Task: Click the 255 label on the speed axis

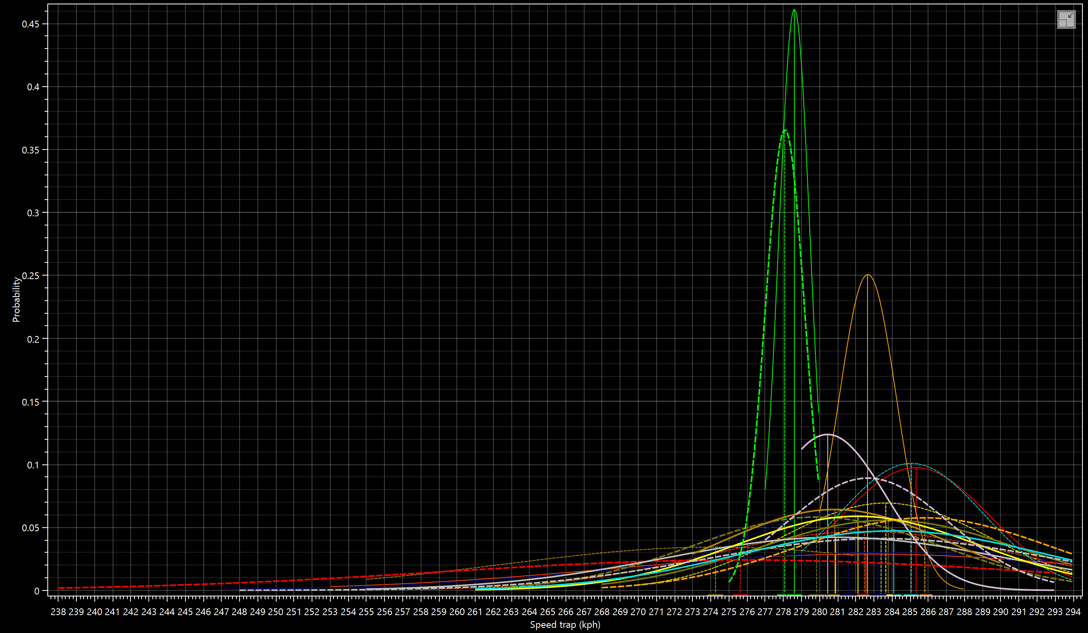Action: (x=366, y=611)
